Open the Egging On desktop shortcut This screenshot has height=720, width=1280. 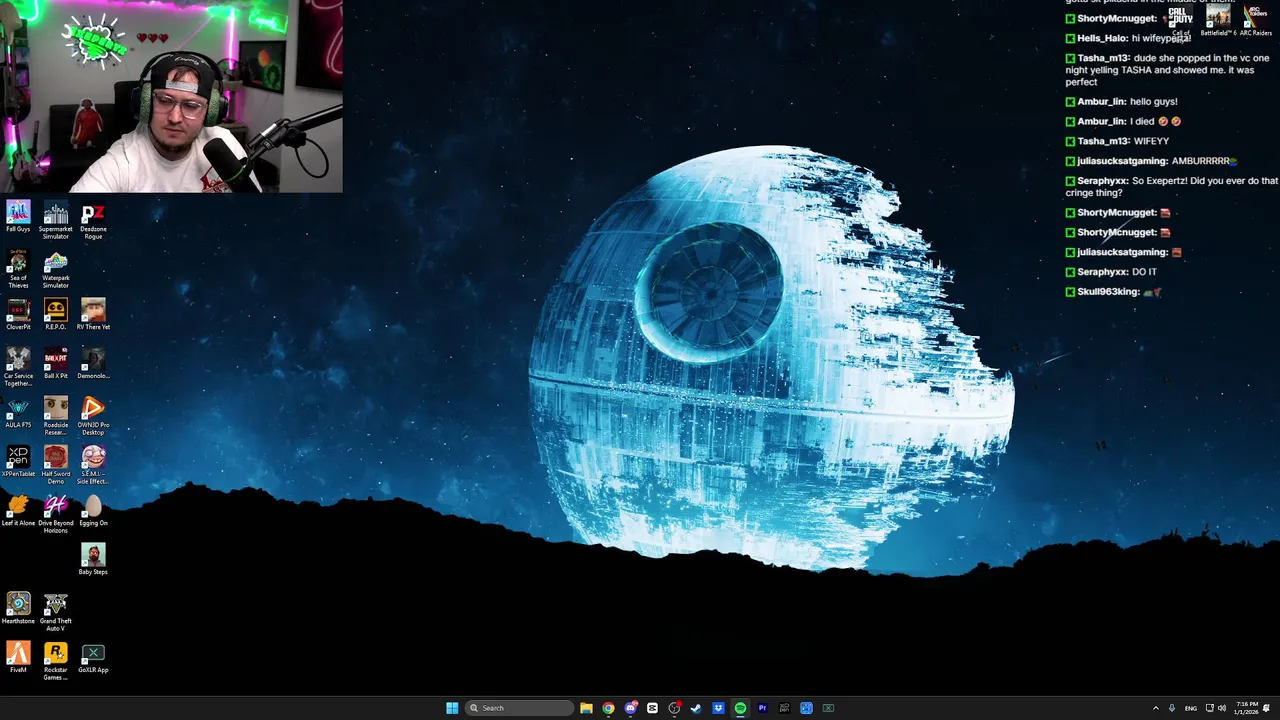pyautogui.click(x=93, y=510)
